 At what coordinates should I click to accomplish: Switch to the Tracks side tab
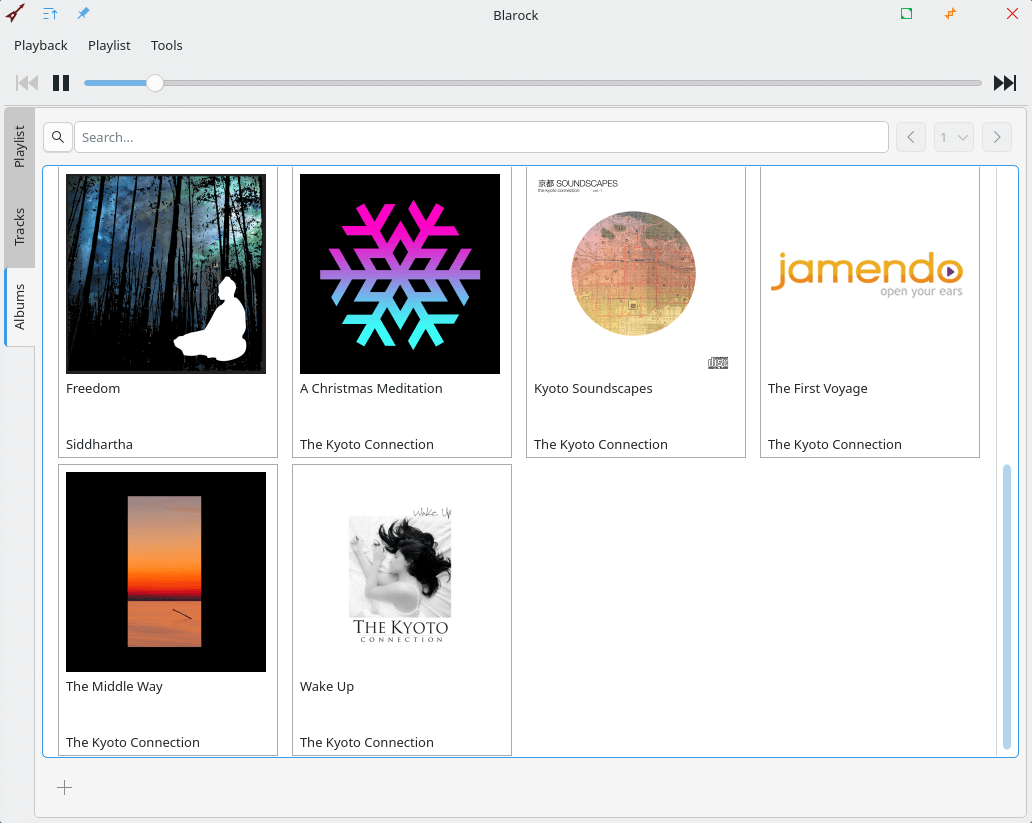(20, 227)
